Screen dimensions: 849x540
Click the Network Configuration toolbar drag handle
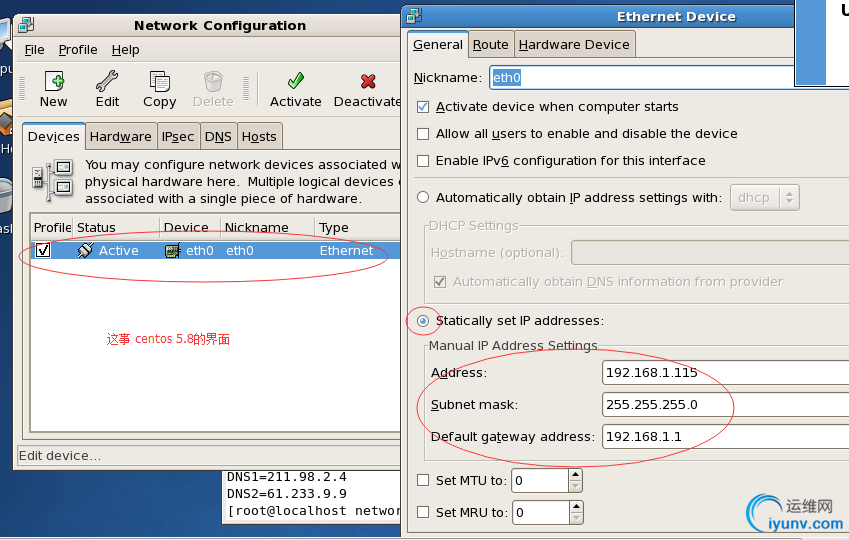tap(22, 89)
